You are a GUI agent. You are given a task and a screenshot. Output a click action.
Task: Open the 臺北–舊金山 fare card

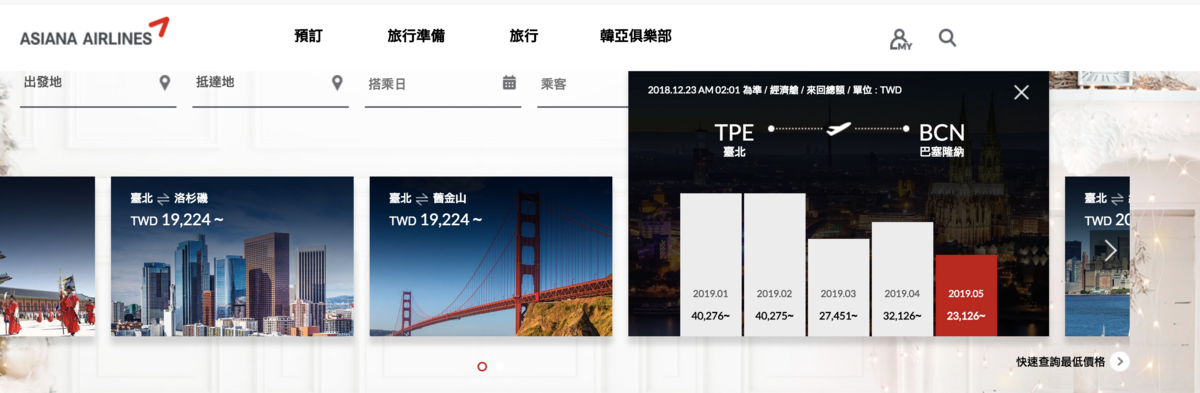491,256
